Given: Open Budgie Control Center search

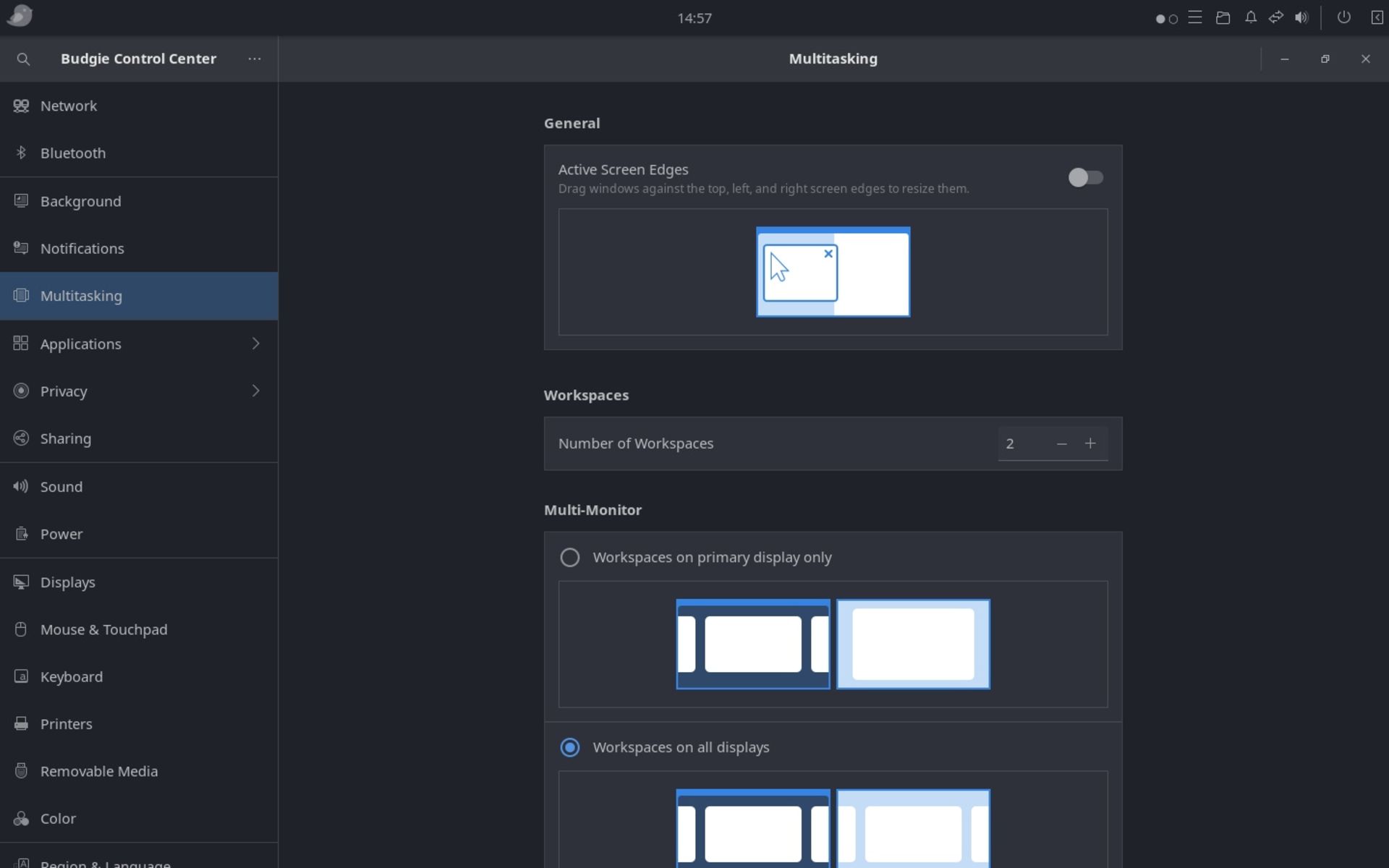Looking at the screenshot, I should [23, 58].
